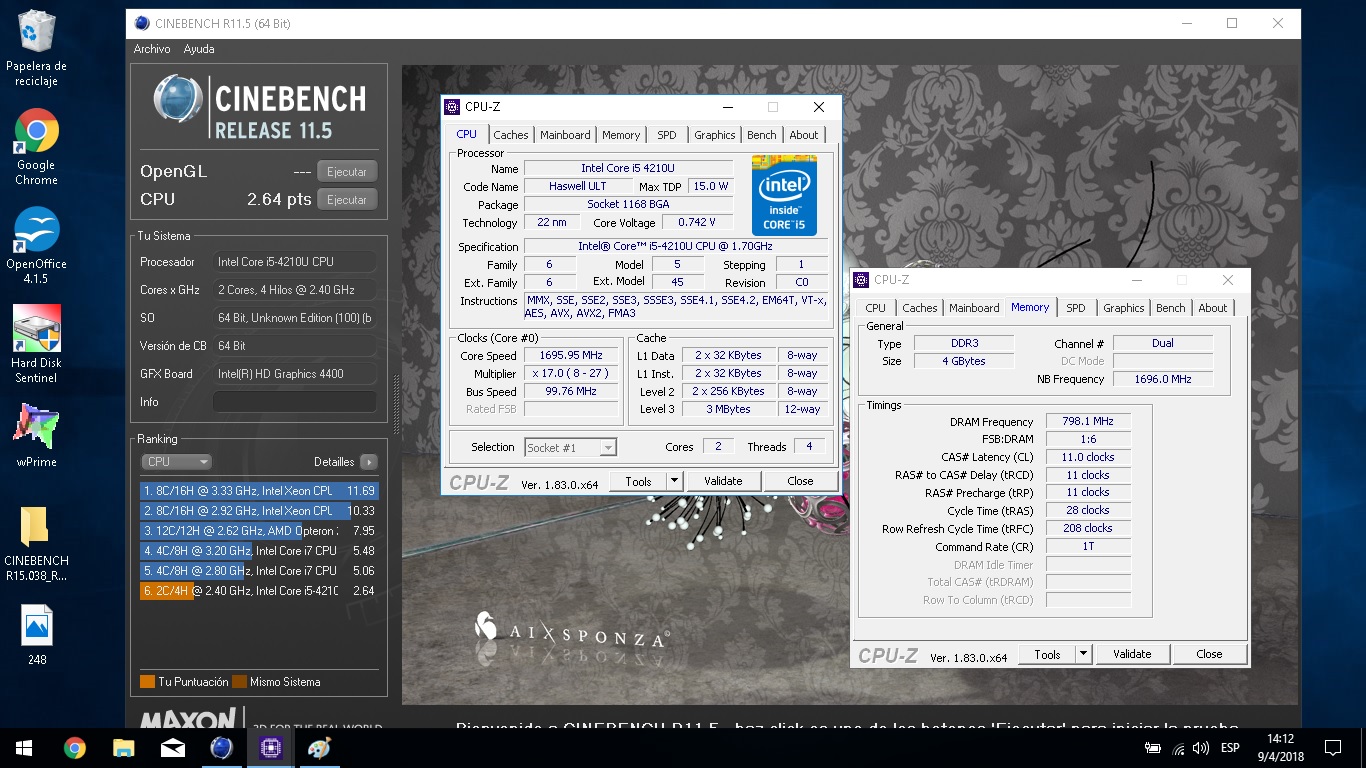Switch to SPD tab in front CPU-Z
The width and height of the screenshot is (1366, 768).
(667, 135)
